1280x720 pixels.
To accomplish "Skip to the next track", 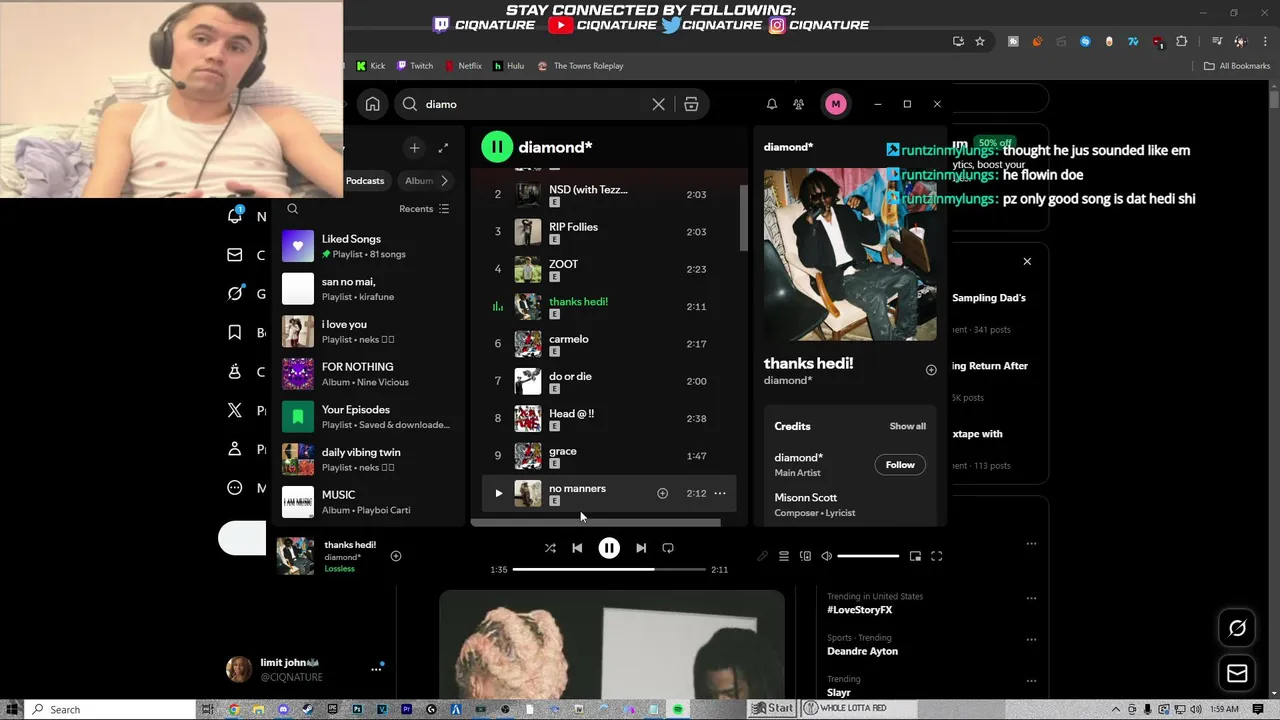I will [641, 548].
